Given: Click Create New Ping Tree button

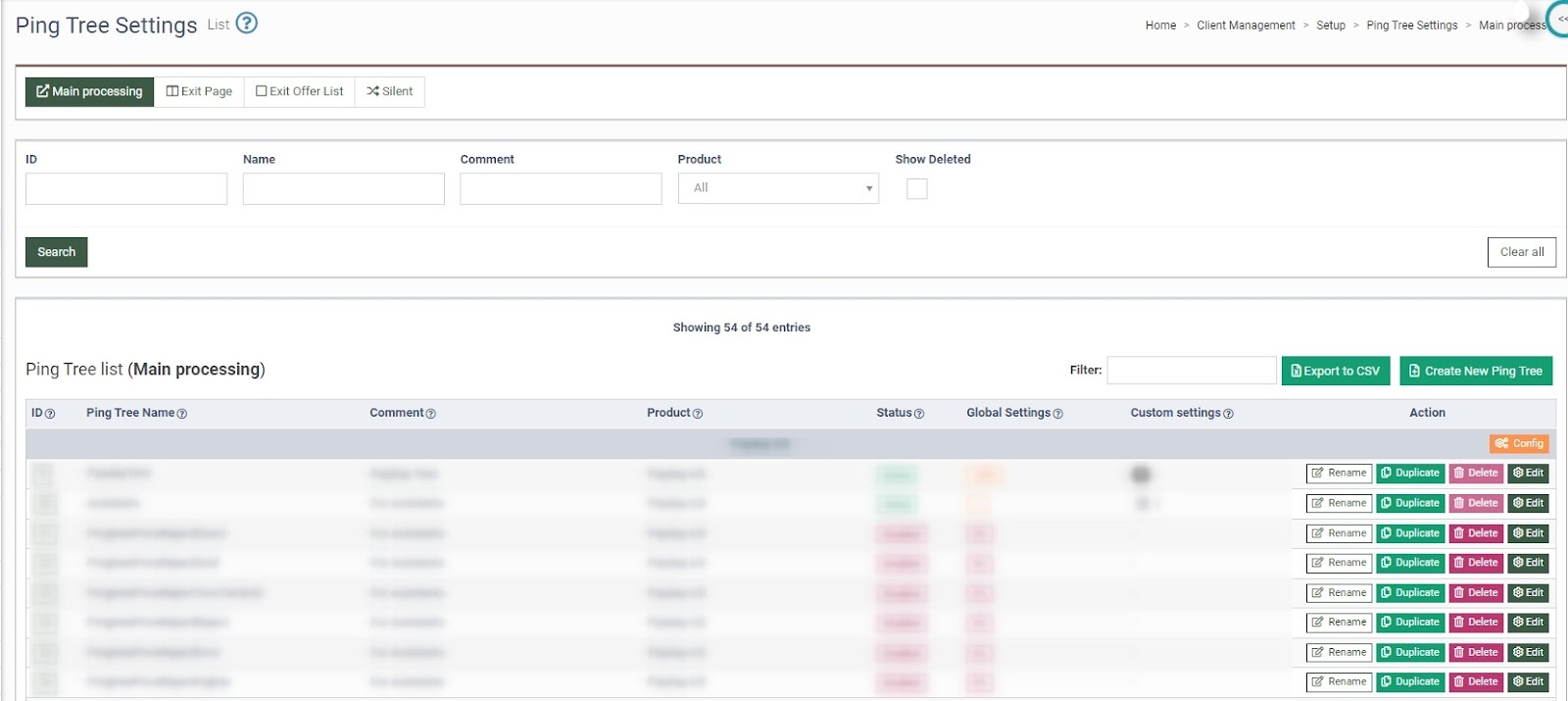Looking at the screenshot, I should click(x=1475, y=371).
